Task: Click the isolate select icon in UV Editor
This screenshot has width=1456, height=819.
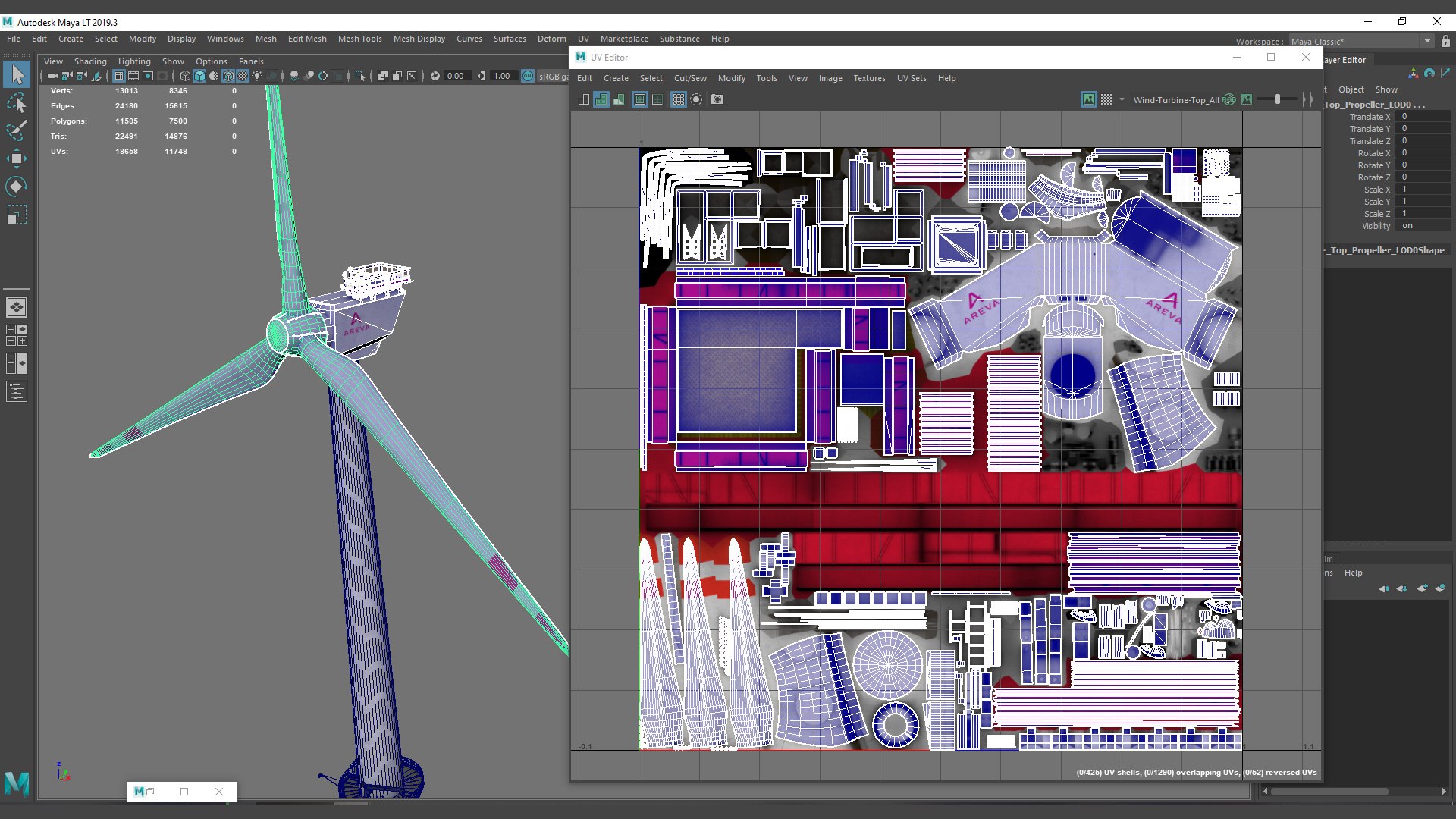Action: coord(696,99)
